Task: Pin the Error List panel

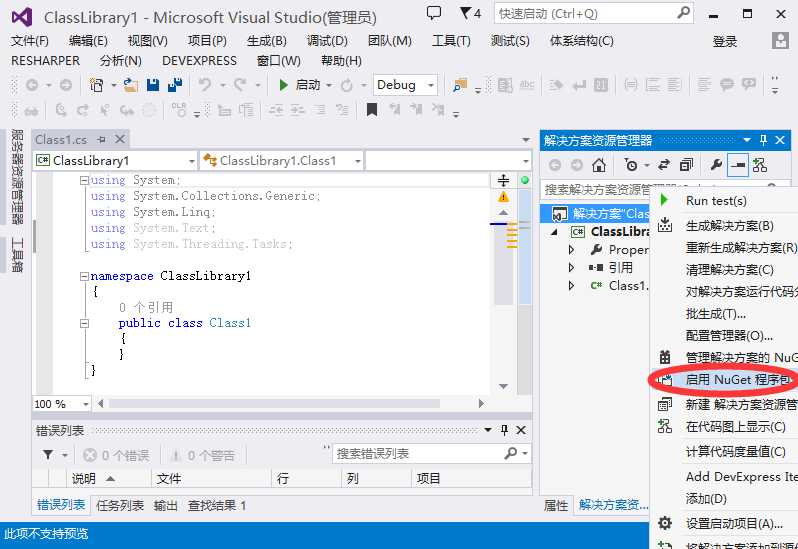Action: pyautogui.click(x=504, y=430)
